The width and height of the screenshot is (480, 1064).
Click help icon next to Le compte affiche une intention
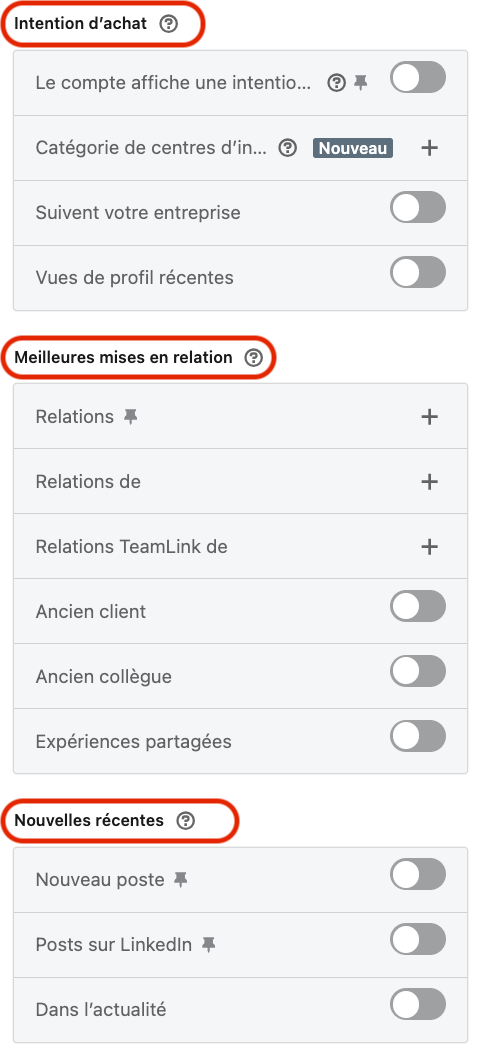pos(337,83)
